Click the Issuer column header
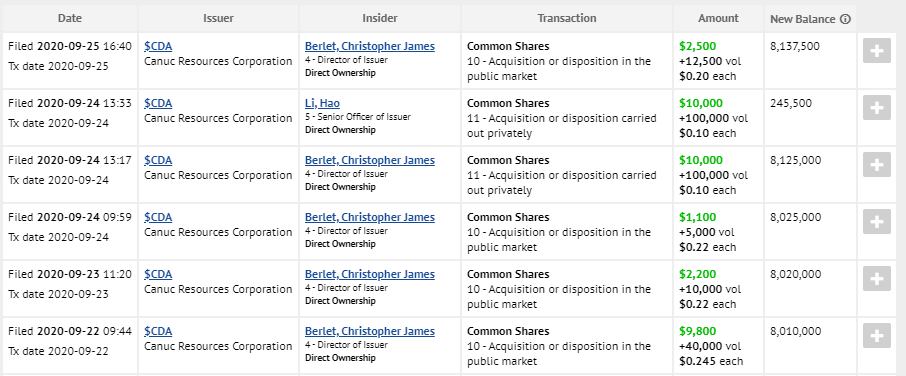 pos(218,18)
